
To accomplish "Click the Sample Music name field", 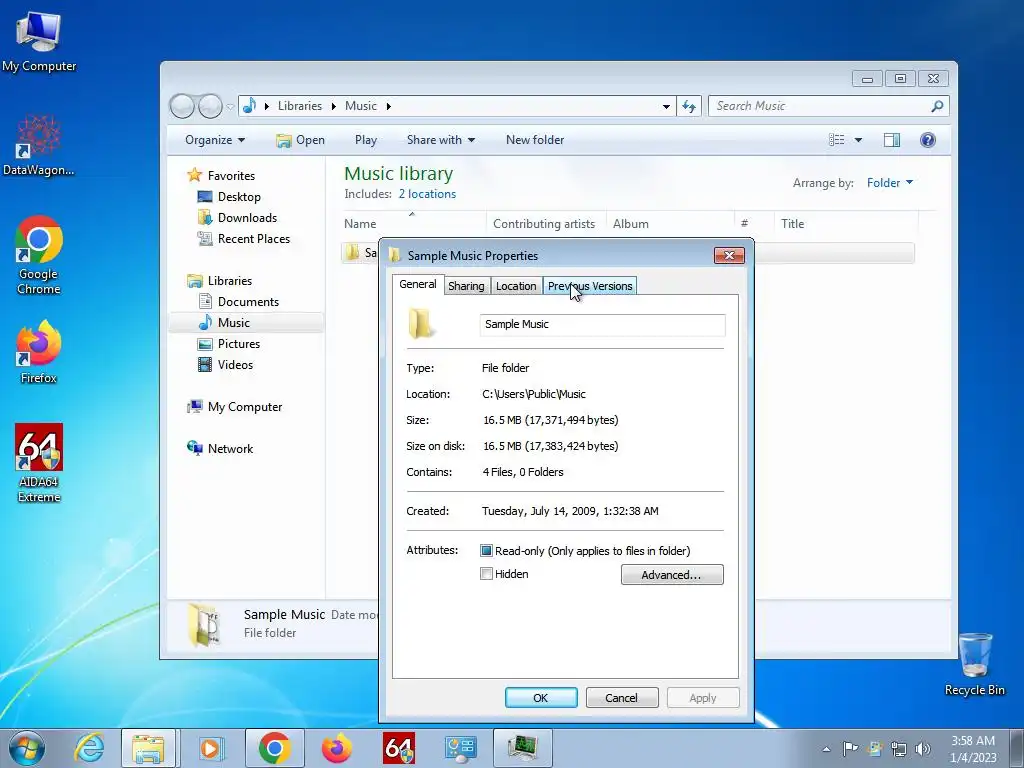I will (602, 325).
